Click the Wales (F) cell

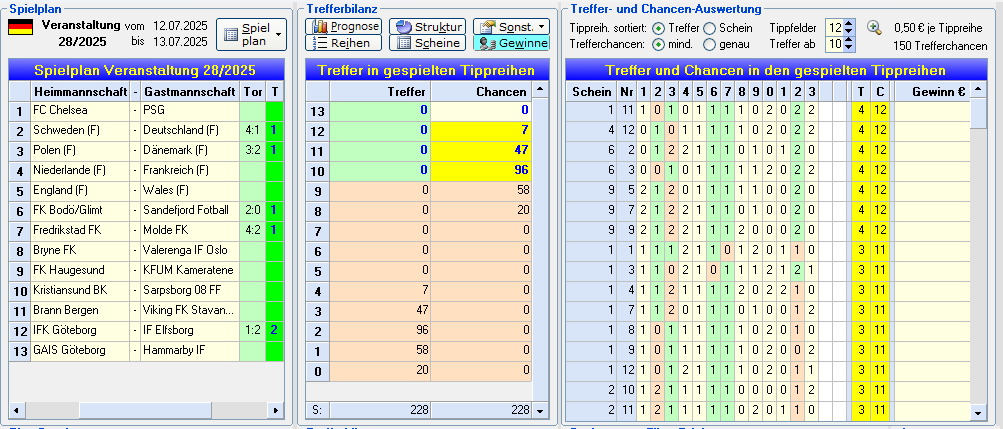pyautogui.click(x=190, y=191)
